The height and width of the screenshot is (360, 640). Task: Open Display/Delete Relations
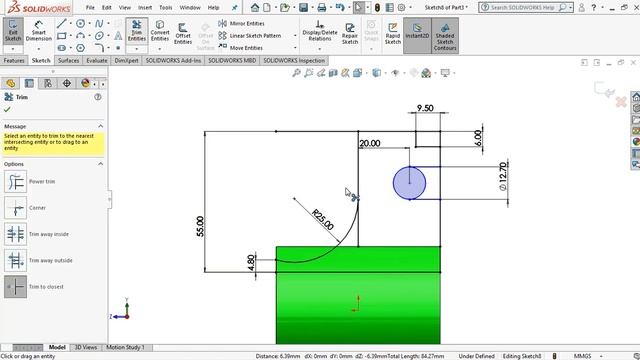tap(320, 31)
